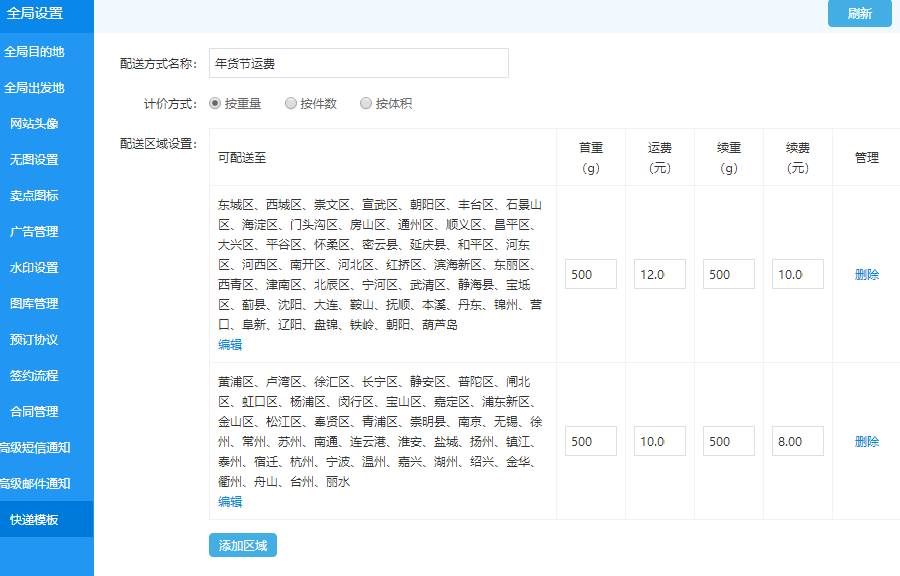Viewport: 900px width, 576px height.
Task: Click first row's 运费 field showing 12.0
Action: click(659, 275)
